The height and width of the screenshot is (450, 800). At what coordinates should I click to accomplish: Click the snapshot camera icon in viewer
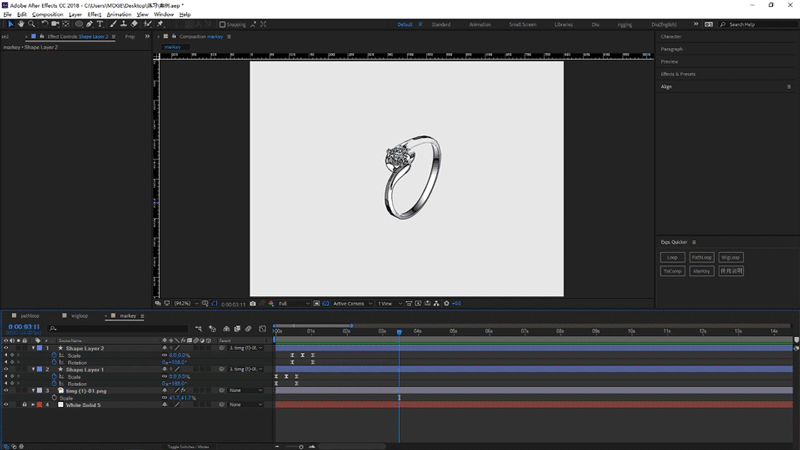[x=253, y=304]
